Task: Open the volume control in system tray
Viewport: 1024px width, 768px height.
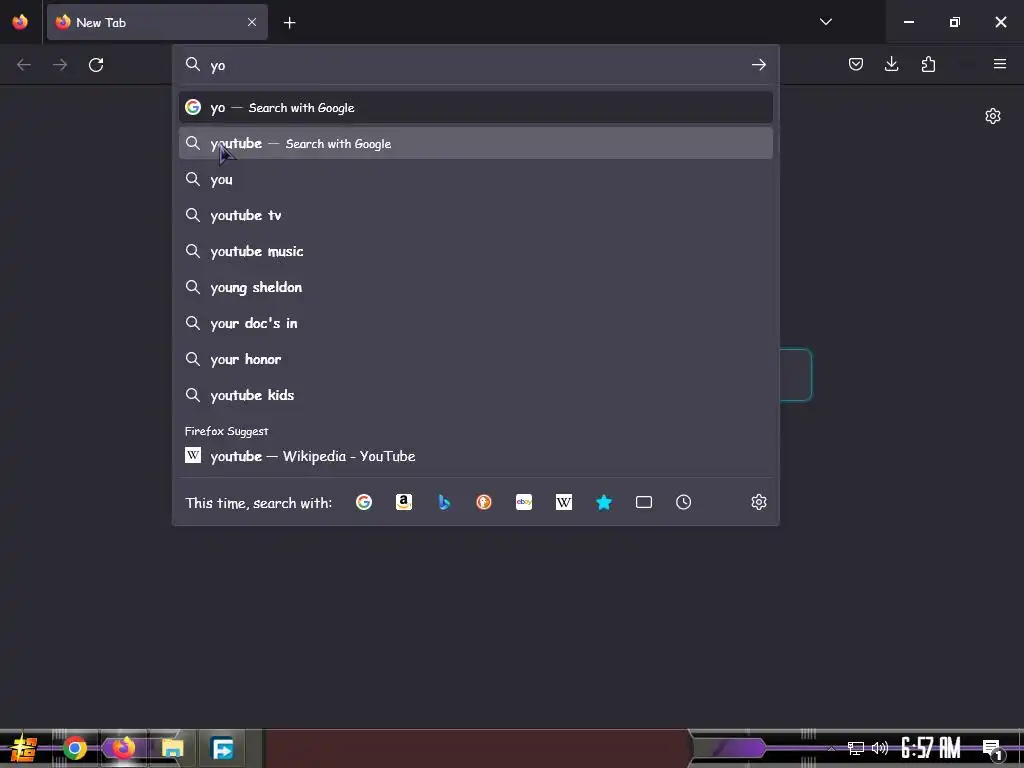Action: tap(880, 748)
